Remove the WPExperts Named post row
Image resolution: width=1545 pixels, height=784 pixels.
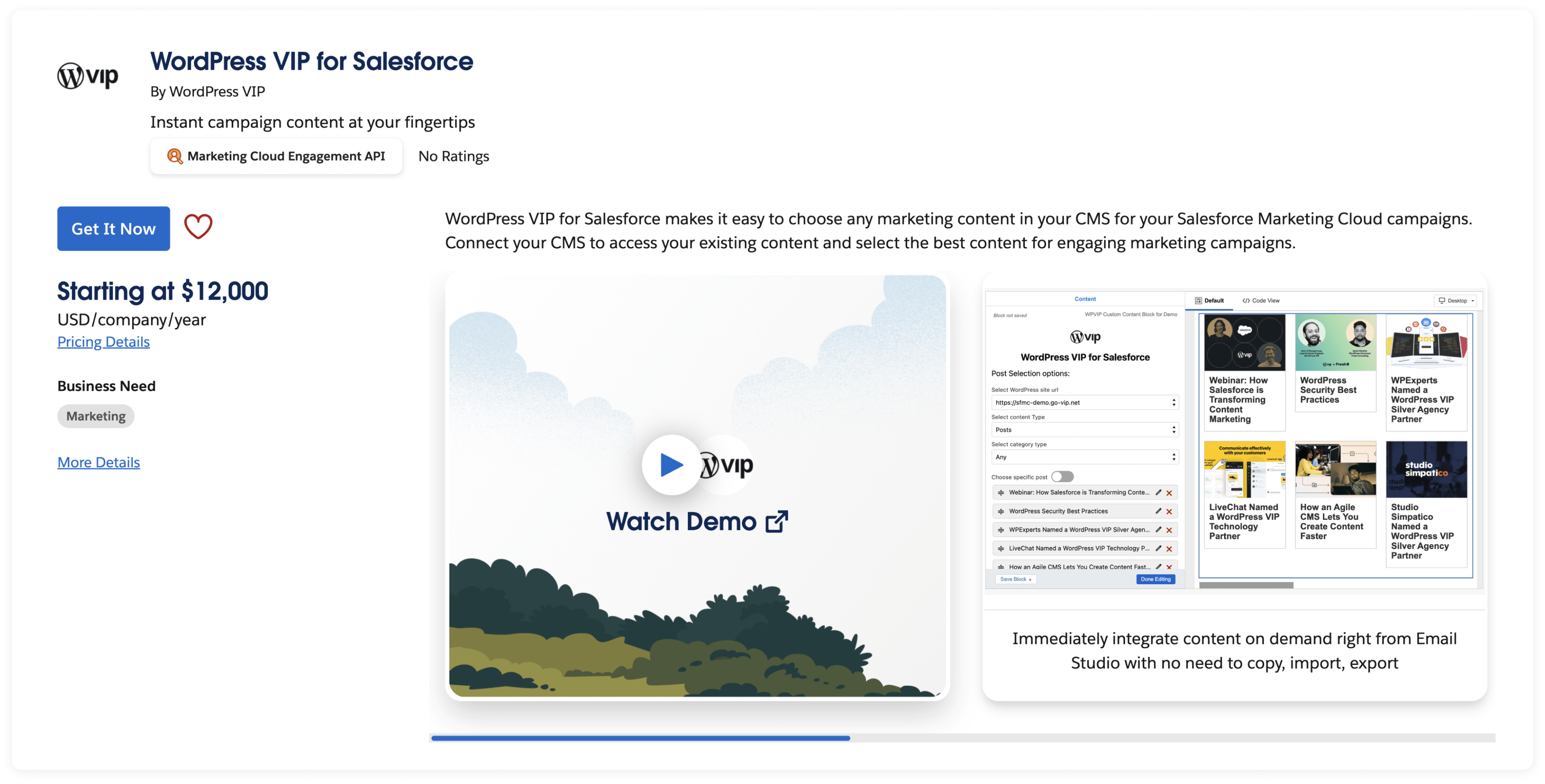pyautogui.click(x=1168, y=530)
